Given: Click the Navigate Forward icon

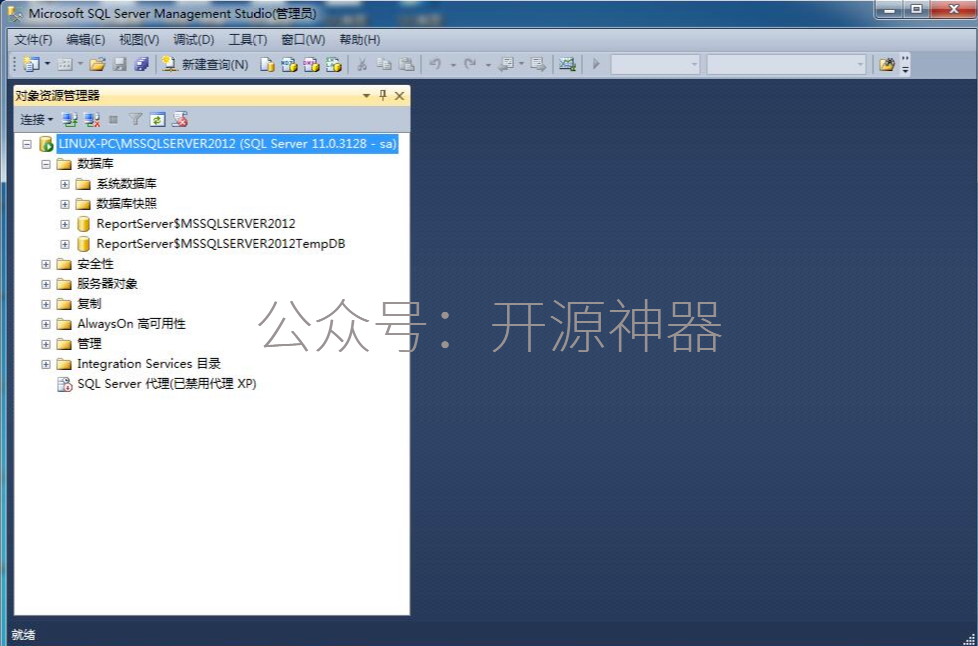Looking at the screenshot, I should coord(538,64).
